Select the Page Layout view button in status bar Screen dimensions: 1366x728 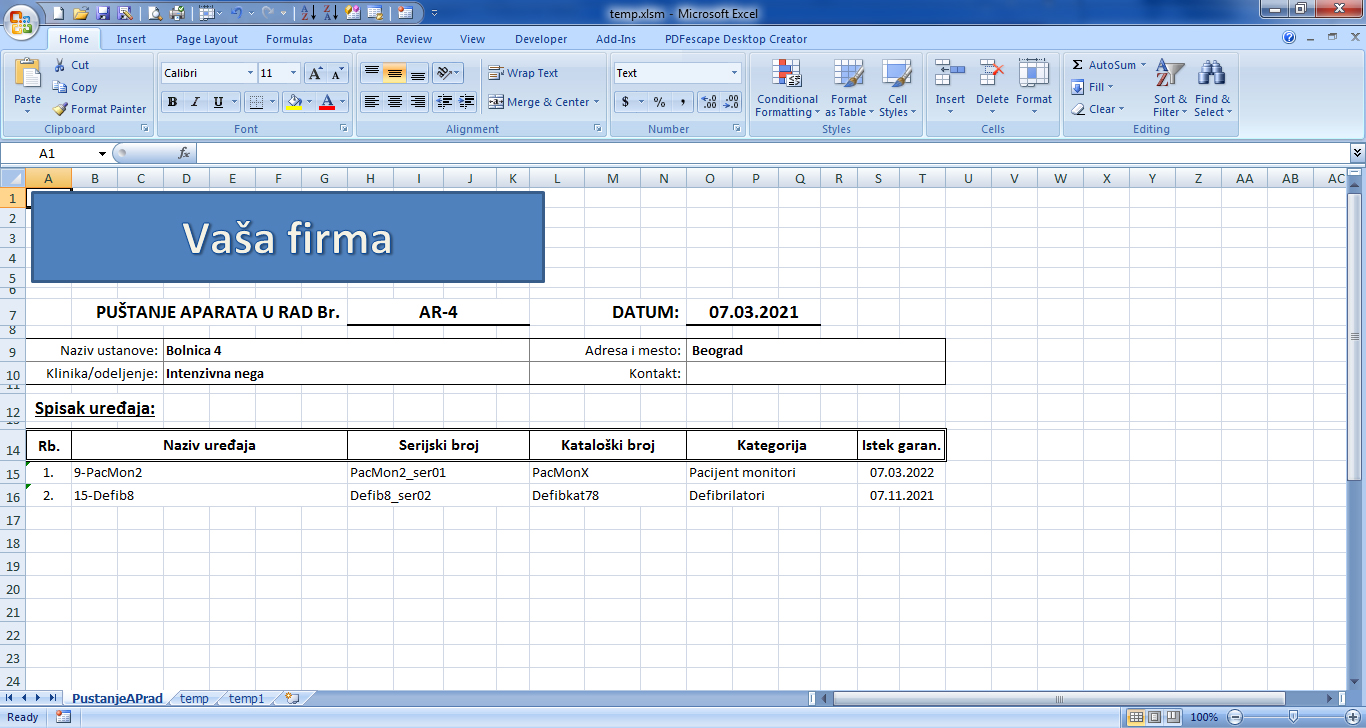[x=1156, y=717]
